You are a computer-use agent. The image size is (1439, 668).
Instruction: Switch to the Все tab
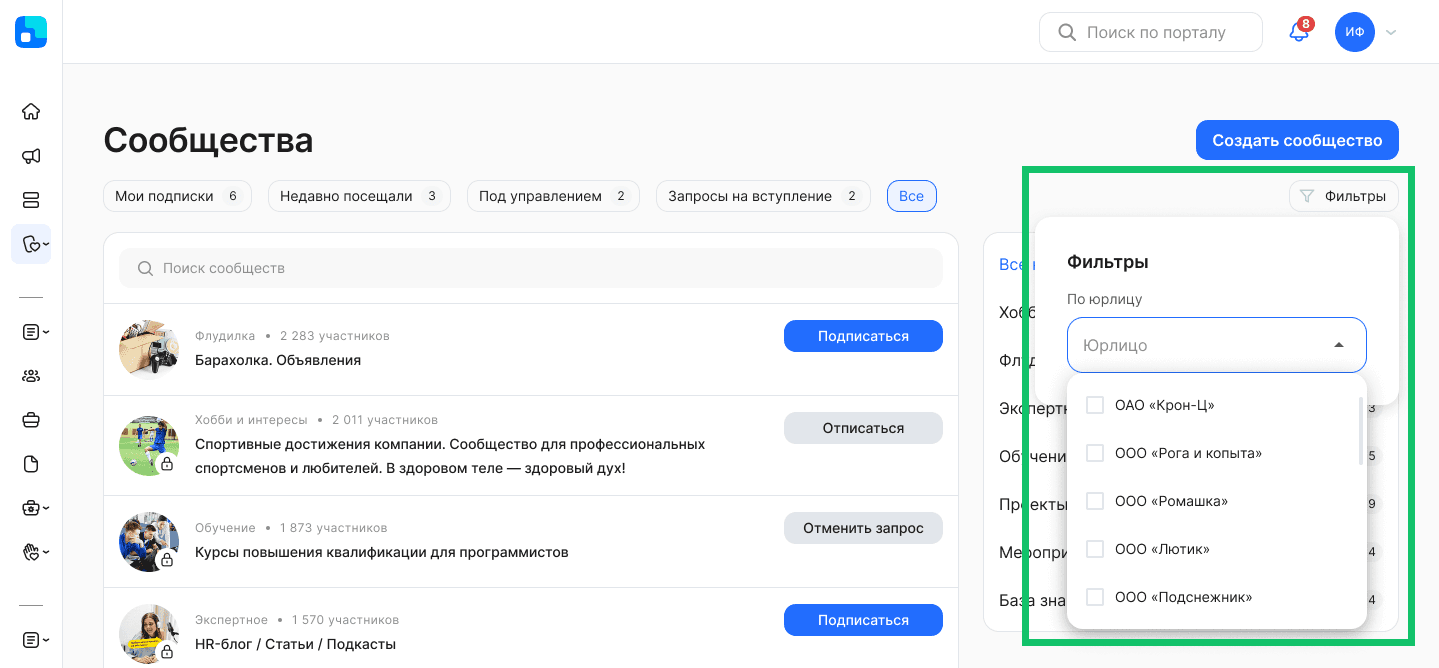coord(911,196)
